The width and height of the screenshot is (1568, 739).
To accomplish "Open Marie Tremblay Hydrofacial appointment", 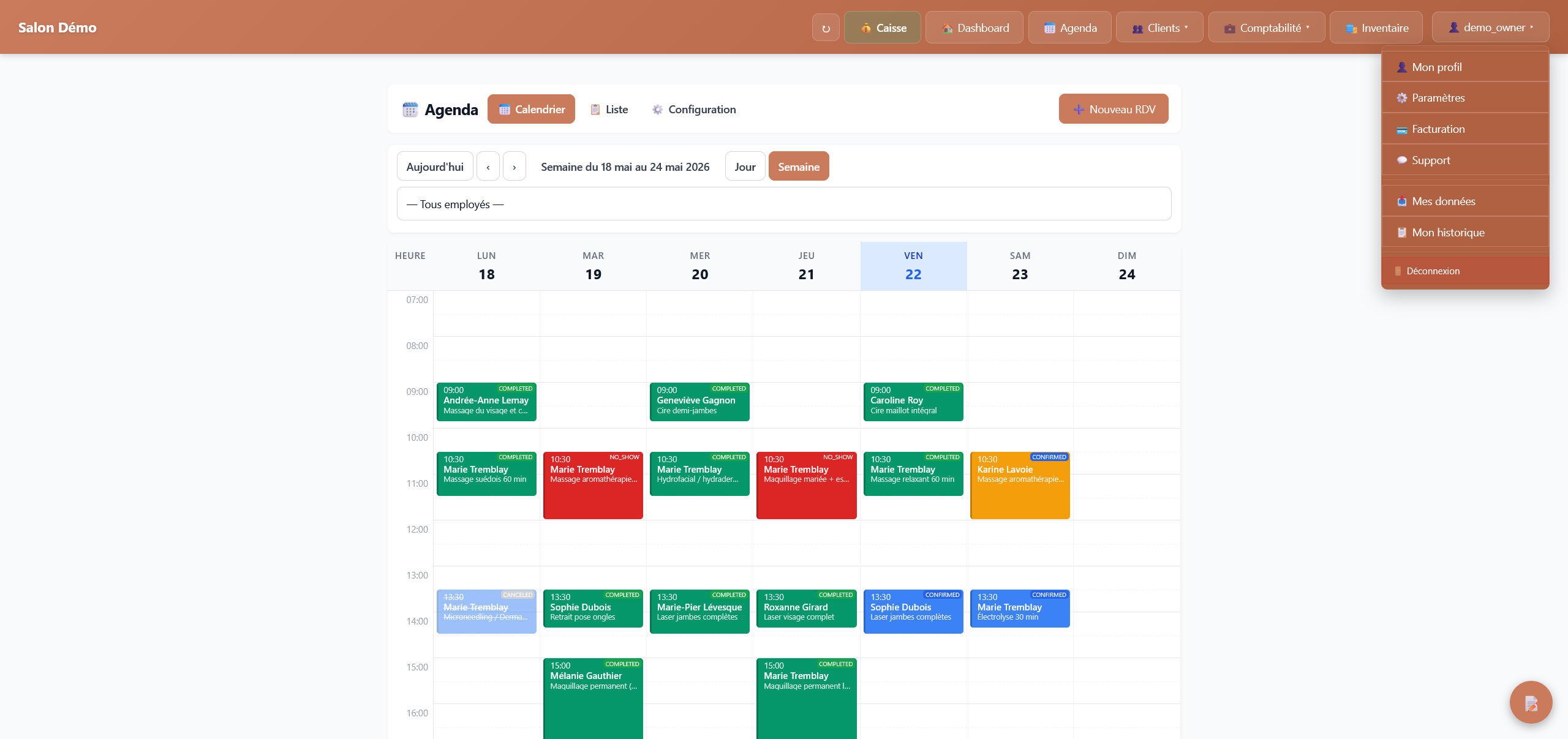I will (x=699, y=473).
